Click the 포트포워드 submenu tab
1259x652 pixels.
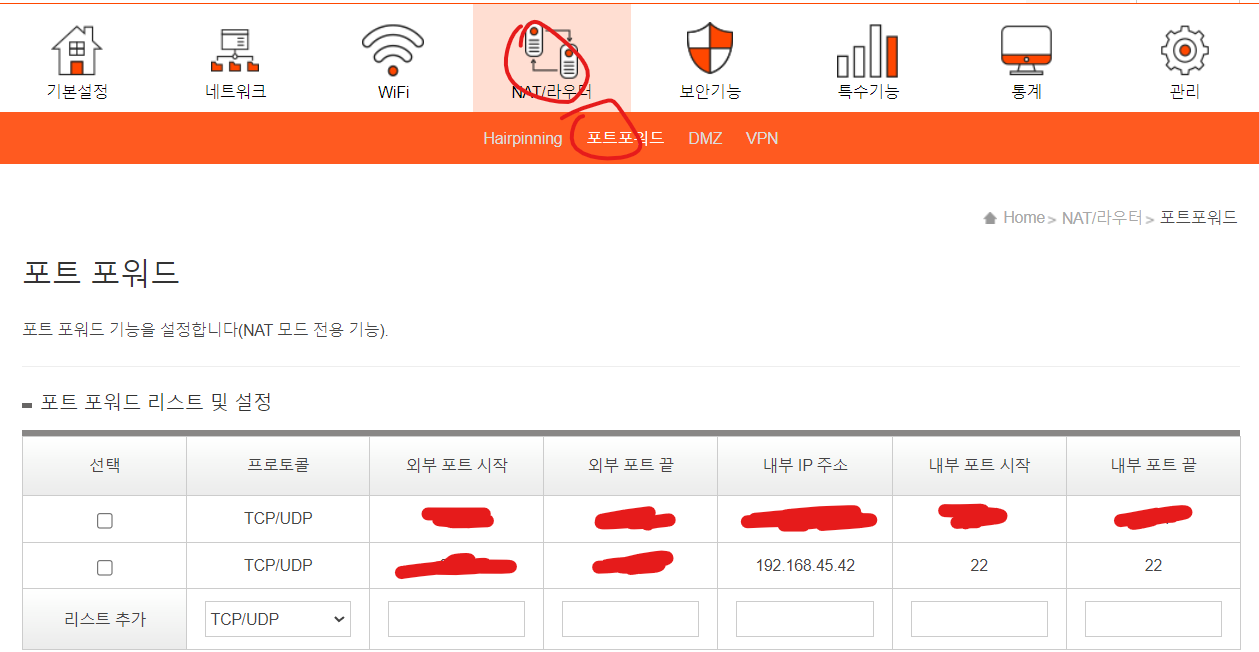pyautogui.click(x=625, y=139)
